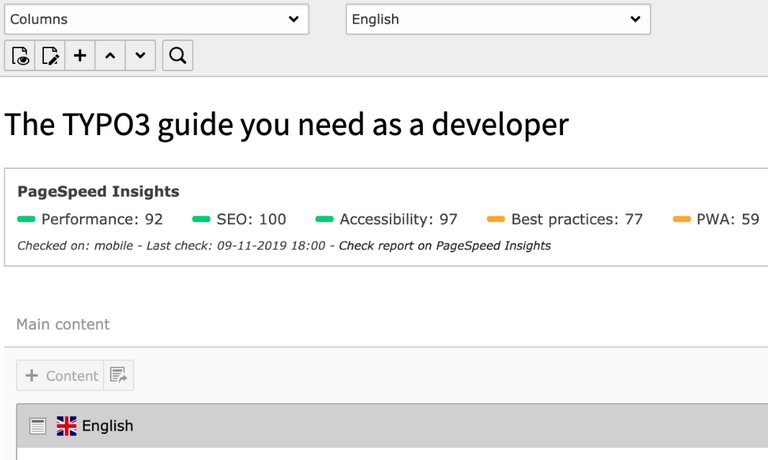Add new element with Content button
This screenshot has height=460, width=768.
coord(61,375)
